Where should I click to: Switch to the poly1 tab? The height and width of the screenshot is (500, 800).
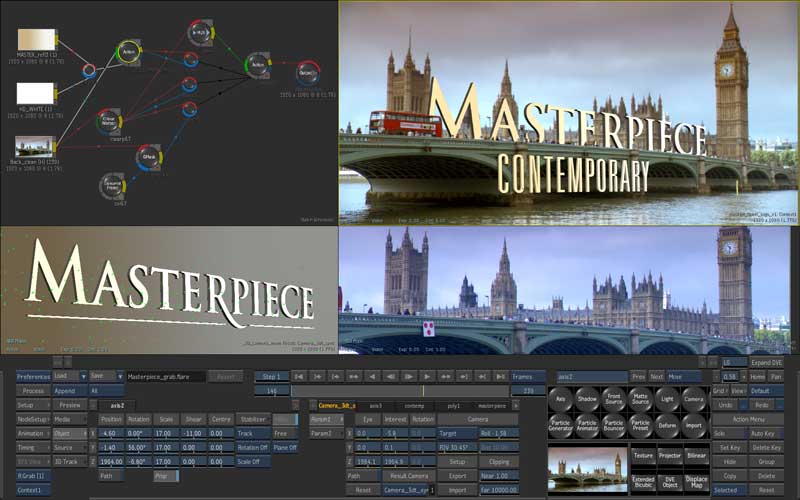tap(453, 406)
